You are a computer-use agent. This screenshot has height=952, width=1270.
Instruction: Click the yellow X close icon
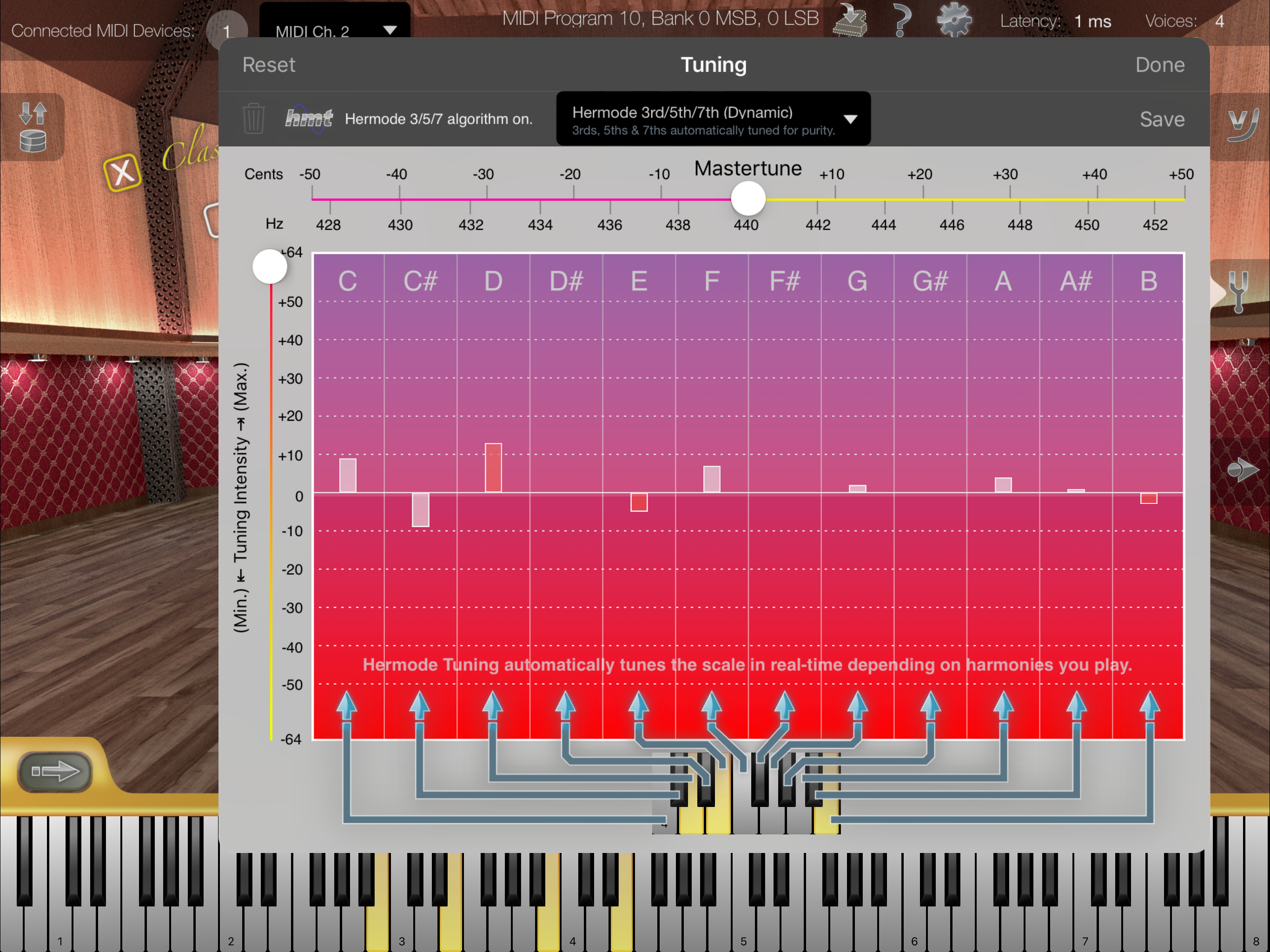[x=122, y=172]
